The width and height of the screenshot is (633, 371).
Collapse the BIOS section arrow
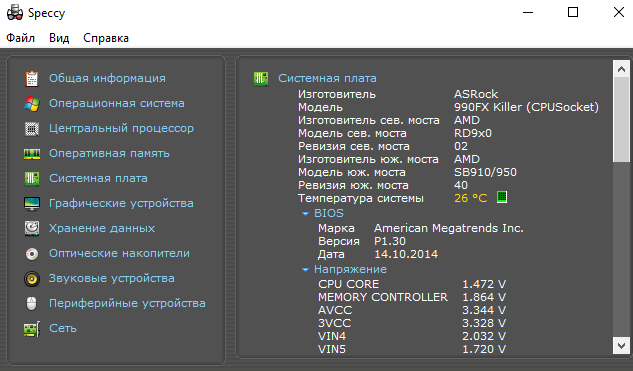pyautogui.click(x=306, y=214)
